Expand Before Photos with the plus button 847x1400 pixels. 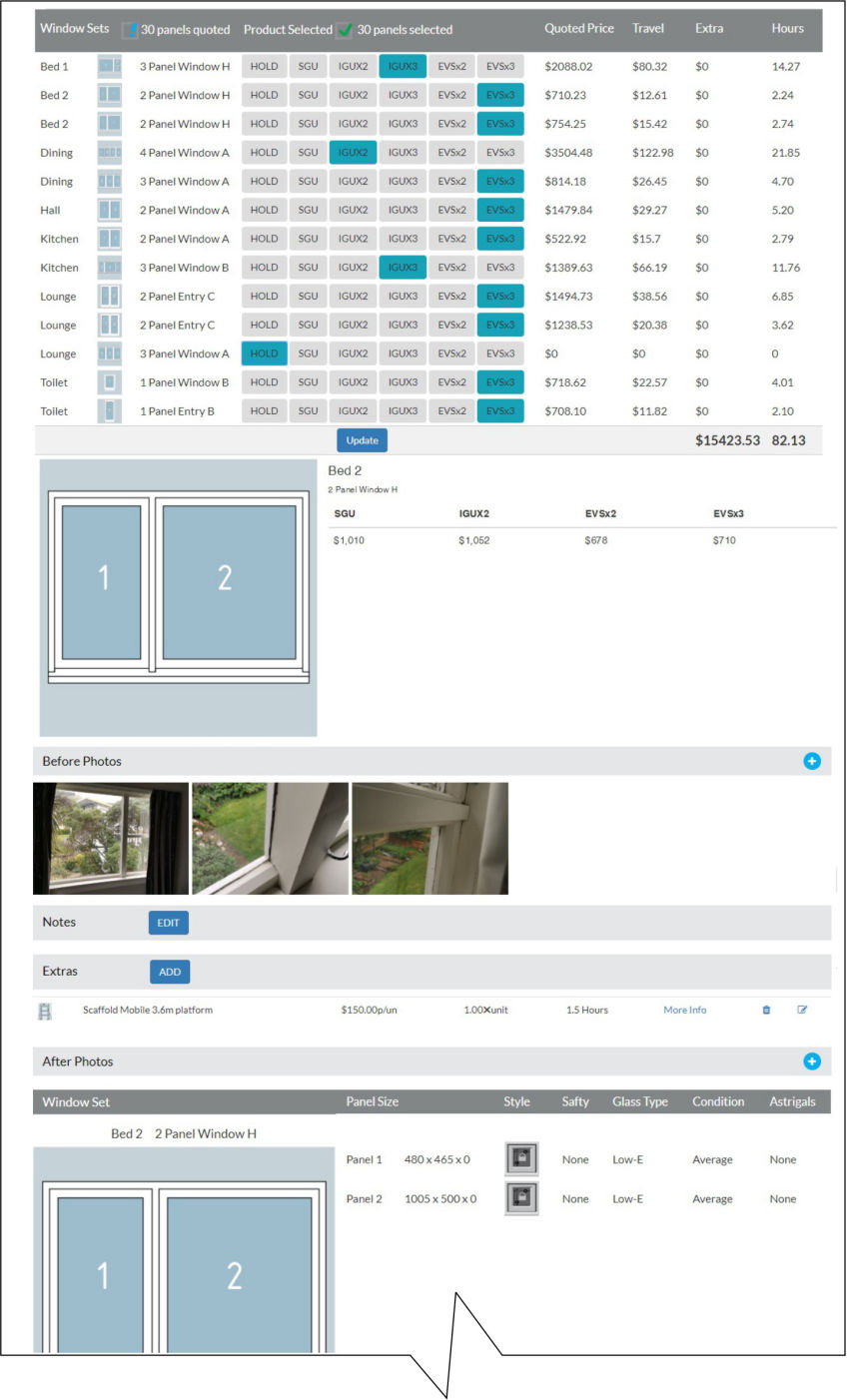[x=811, y=761]
